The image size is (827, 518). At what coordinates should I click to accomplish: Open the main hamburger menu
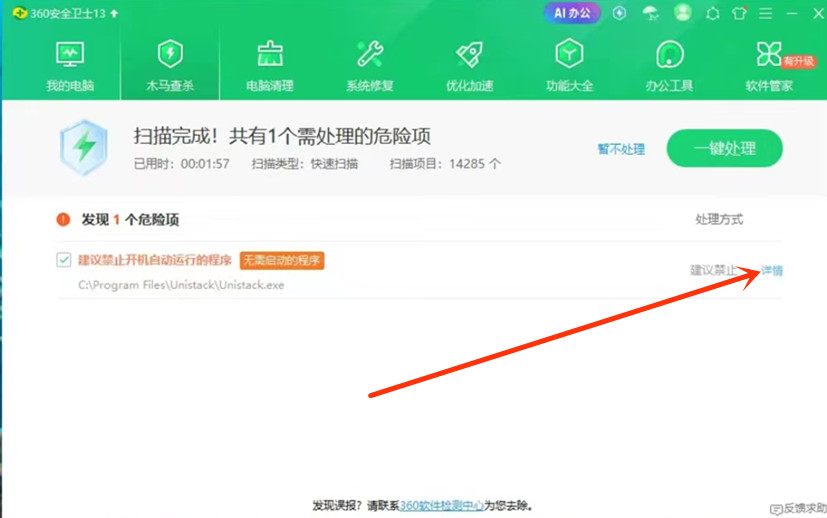[765, 14]
